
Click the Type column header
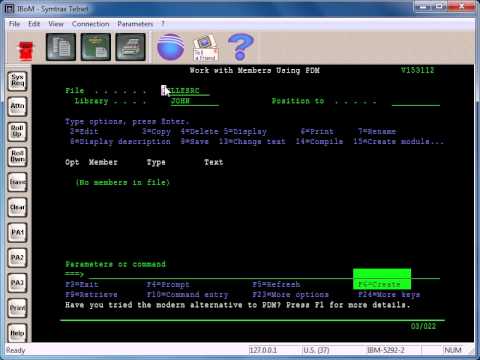pos(156,162)
